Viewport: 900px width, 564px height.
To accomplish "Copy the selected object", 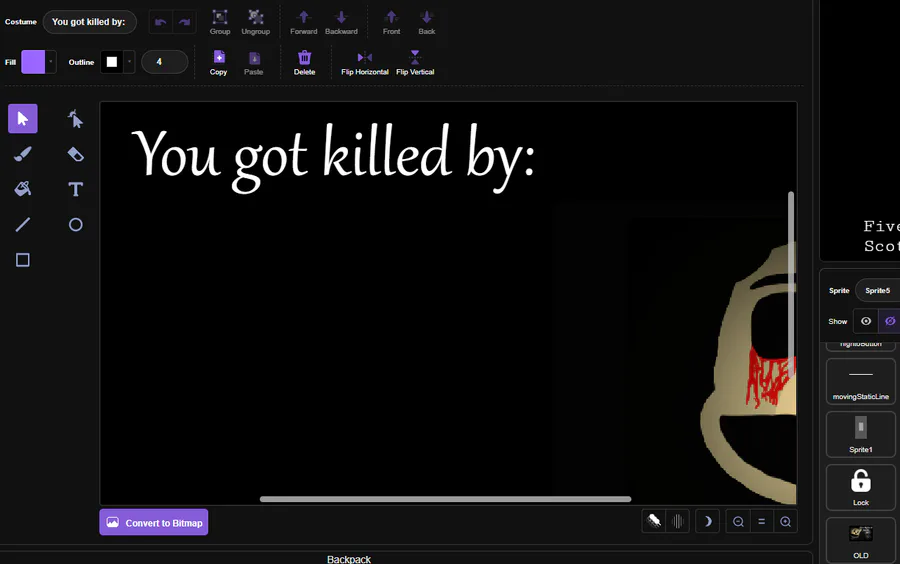I will [x=218, y=63].
